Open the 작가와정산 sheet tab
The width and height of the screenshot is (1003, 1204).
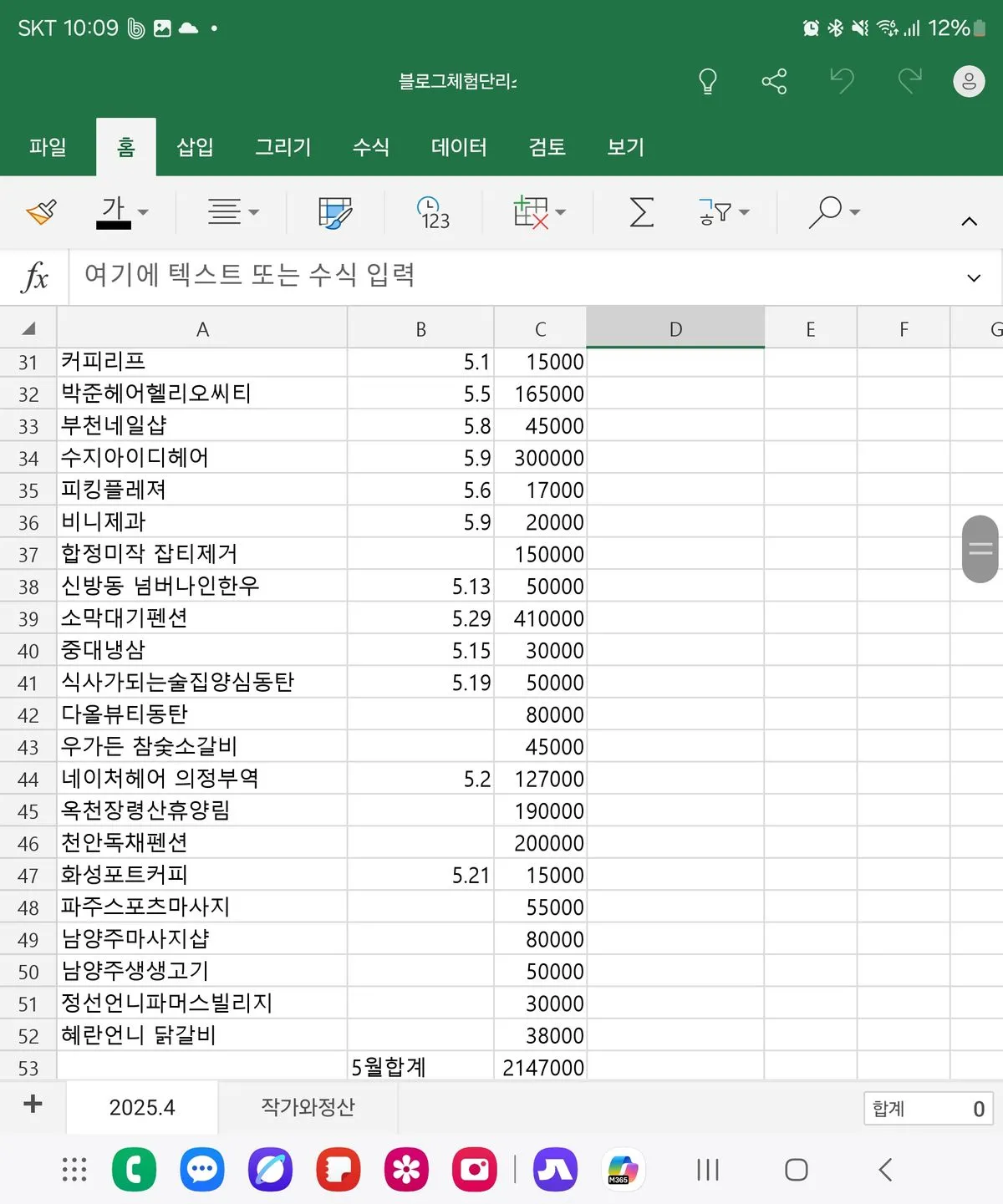click(308, 1106)
